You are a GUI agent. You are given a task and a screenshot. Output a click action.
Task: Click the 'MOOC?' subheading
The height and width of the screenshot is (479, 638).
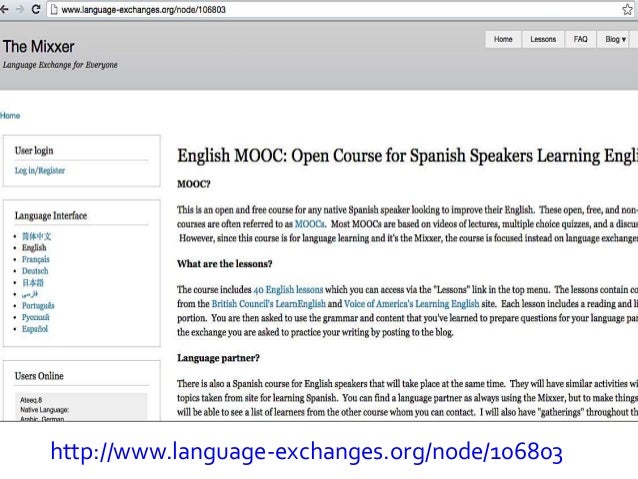coord(194,184)
